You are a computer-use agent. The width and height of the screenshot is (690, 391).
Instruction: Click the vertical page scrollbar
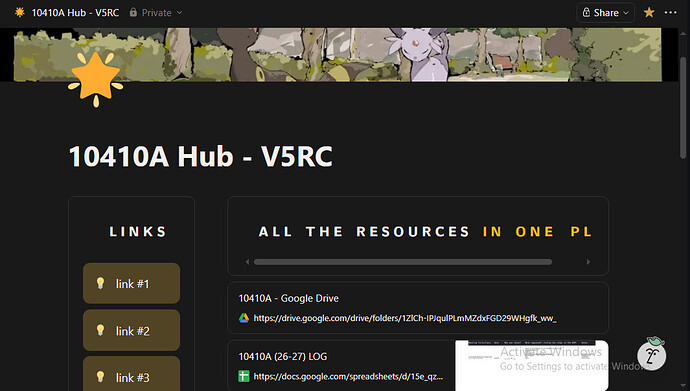pos(683,108)
